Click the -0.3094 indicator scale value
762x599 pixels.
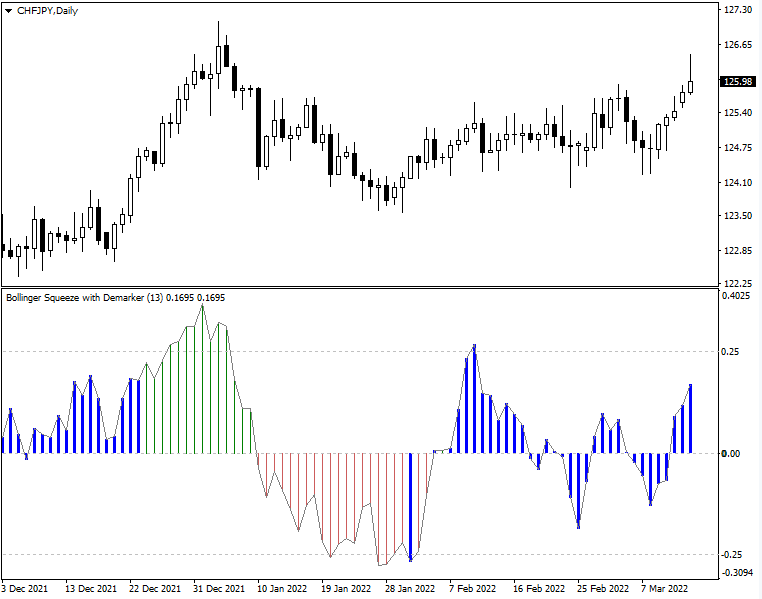pyautogui.click(x=738, y=573)
